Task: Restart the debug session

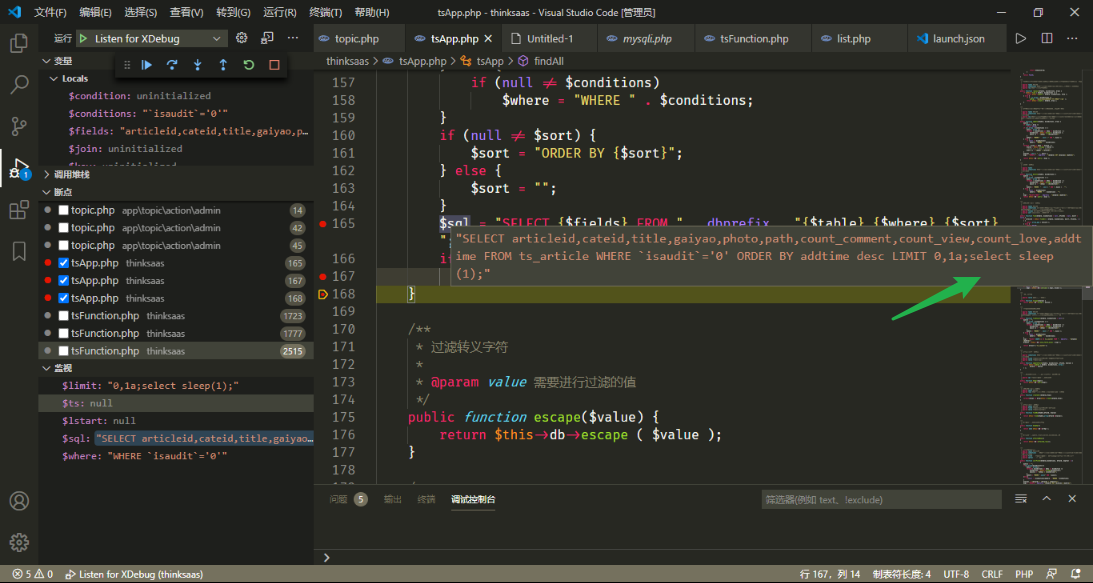Action: pos(249,65)
